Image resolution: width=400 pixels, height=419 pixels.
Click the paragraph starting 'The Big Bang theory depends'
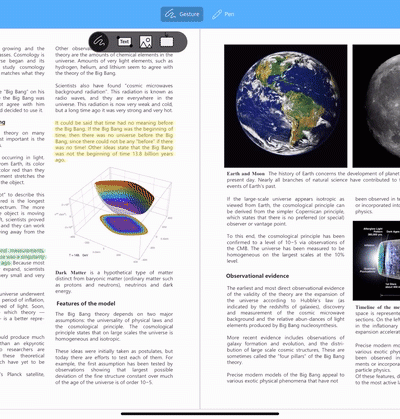114,326
